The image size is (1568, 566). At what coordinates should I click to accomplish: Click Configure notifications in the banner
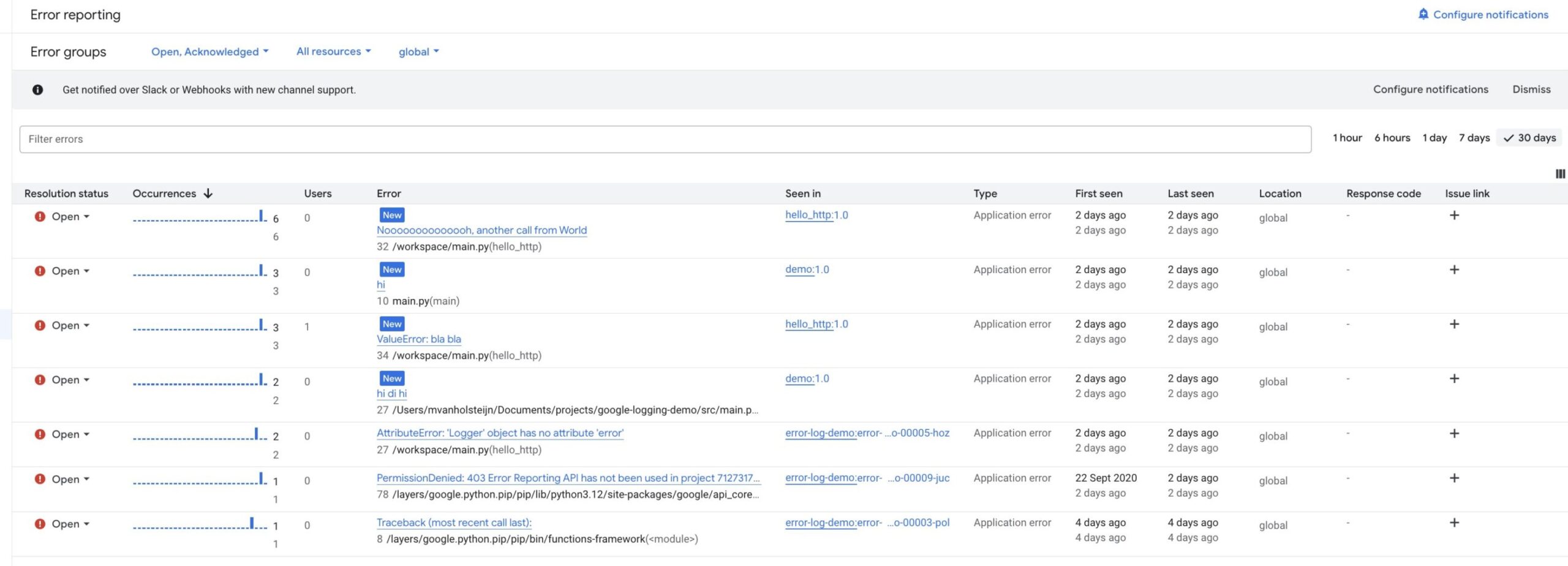1430,89
